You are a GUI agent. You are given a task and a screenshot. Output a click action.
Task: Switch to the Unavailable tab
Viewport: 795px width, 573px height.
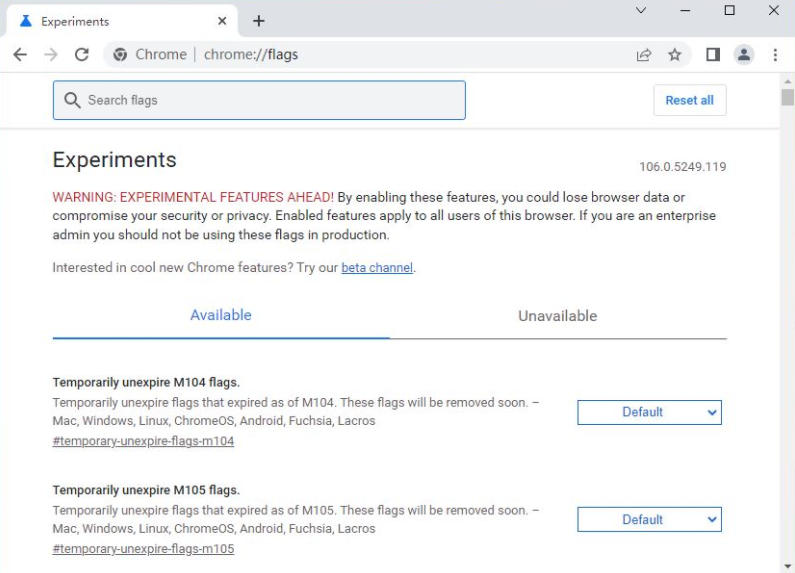(x=558, y=316)
